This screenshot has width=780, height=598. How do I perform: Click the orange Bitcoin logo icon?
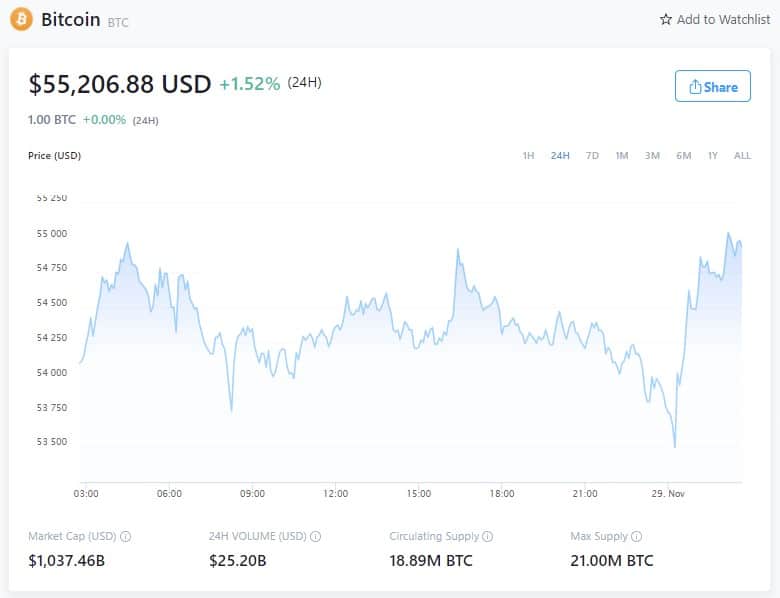[x=21, y=19]
